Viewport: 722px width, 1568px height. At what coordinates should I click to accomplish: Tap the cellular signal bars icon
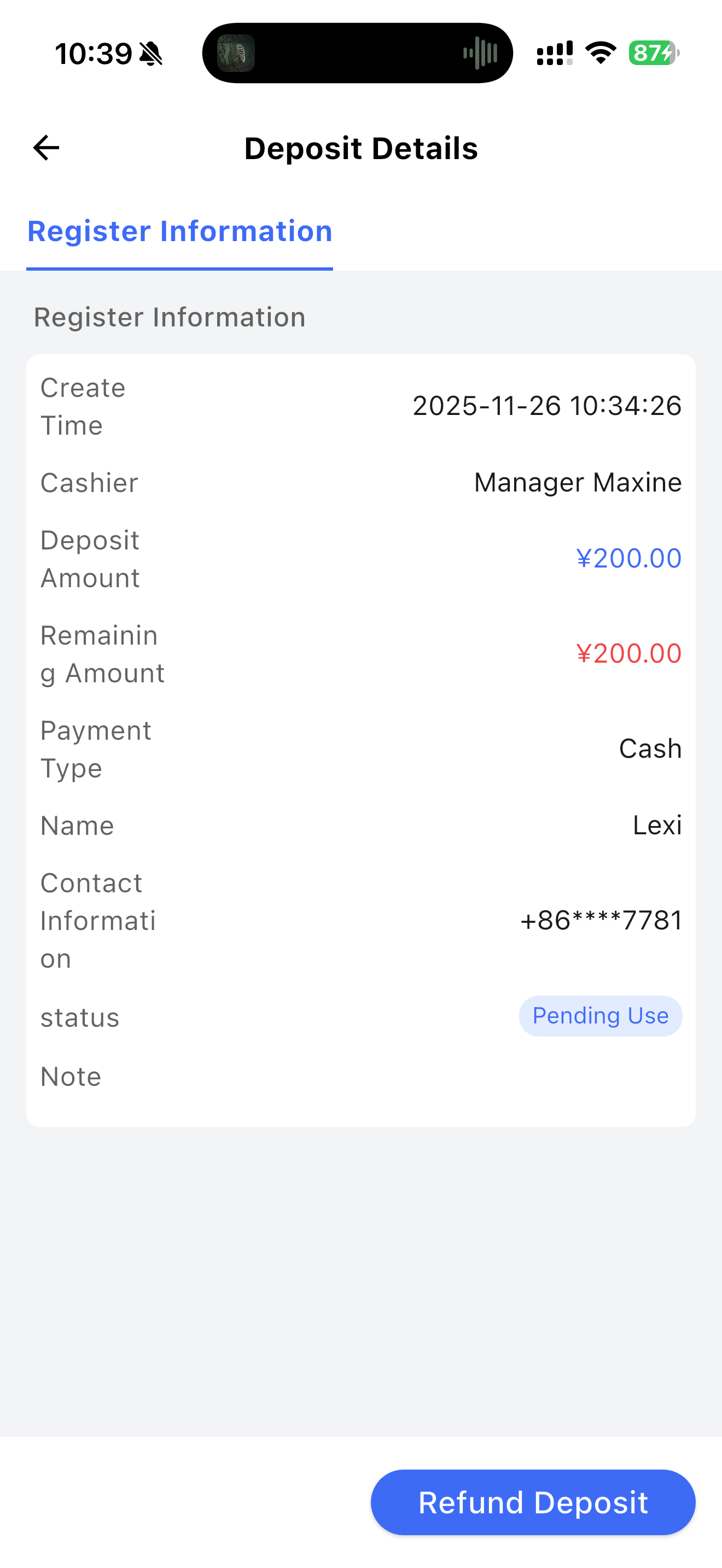click(x=554, y=53)
